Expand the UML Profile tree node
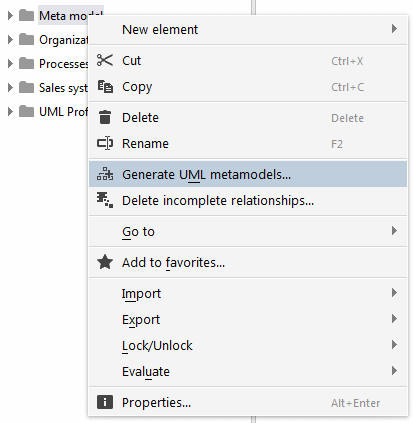The image size is (413, 423). pyautogui.click(x=10, y=111)
